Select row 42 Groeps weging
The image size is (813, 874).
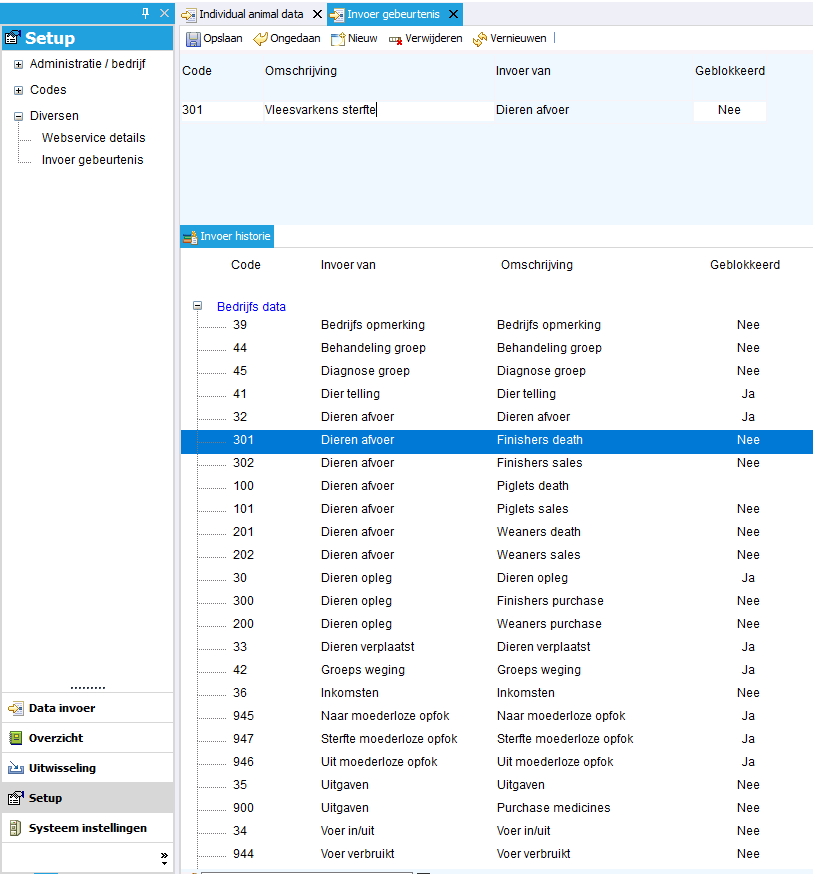496,670
